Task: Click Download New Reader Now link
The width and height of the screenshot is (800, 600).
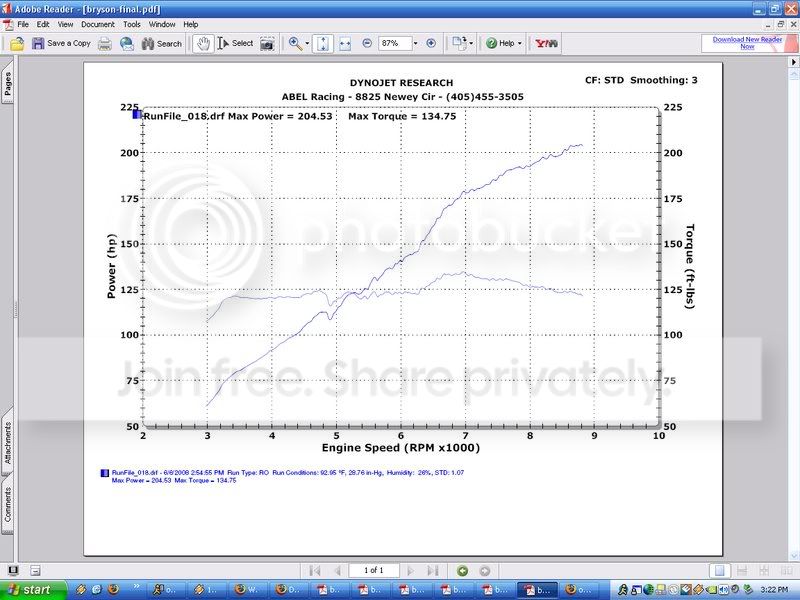Action: tap(747, 43)
